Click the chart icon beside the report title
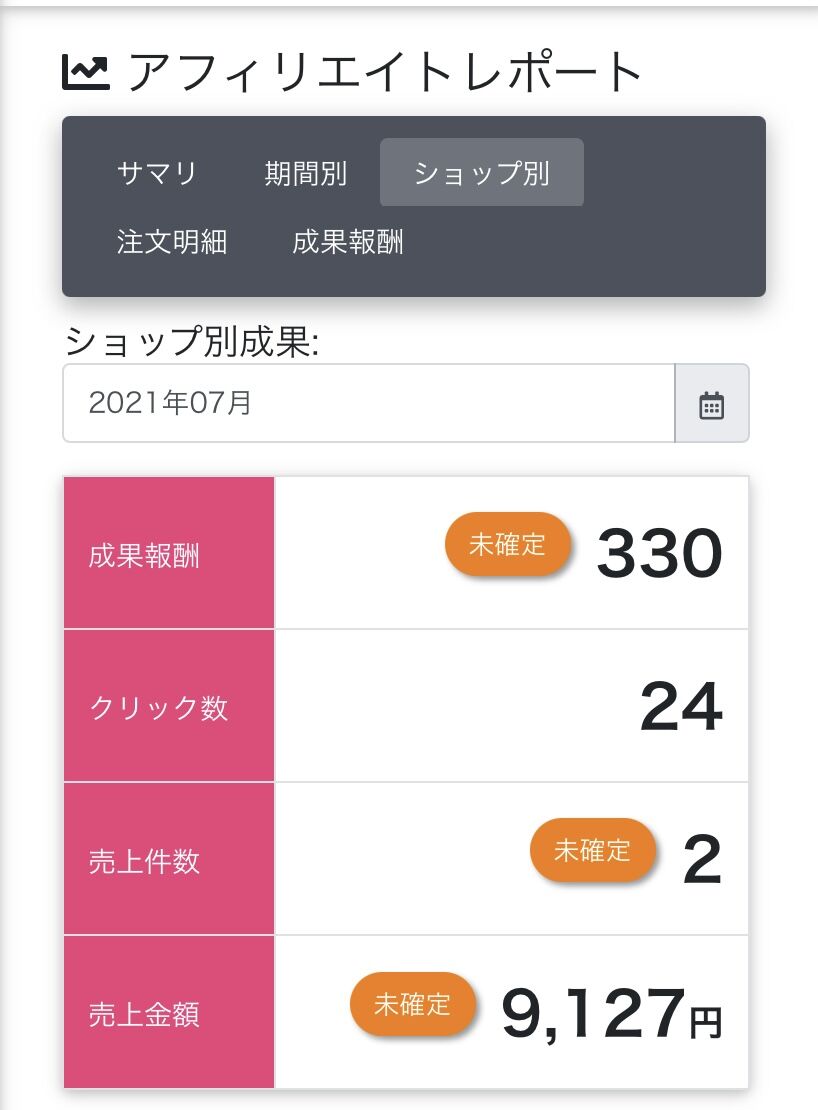This screenshot has width=818, height=1110. [x=86, y=72]
